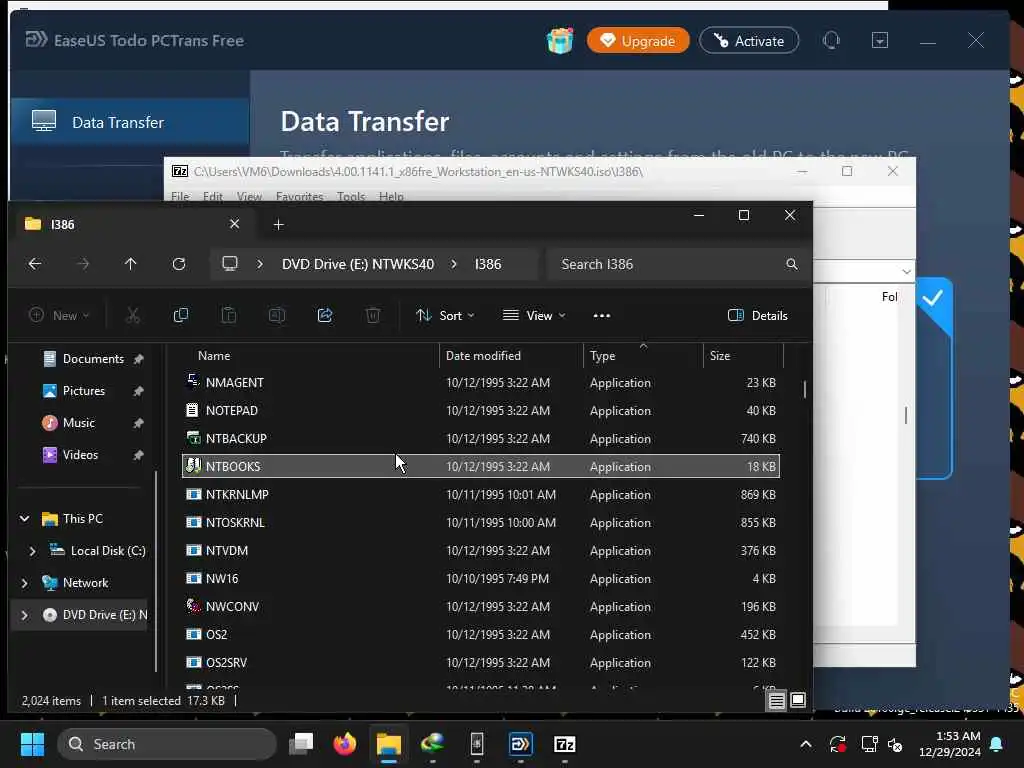The width and height of the screenshot is (1024, 768).
Task: Click the search magnifier in Explorer
Action: [x=792, y=264]
